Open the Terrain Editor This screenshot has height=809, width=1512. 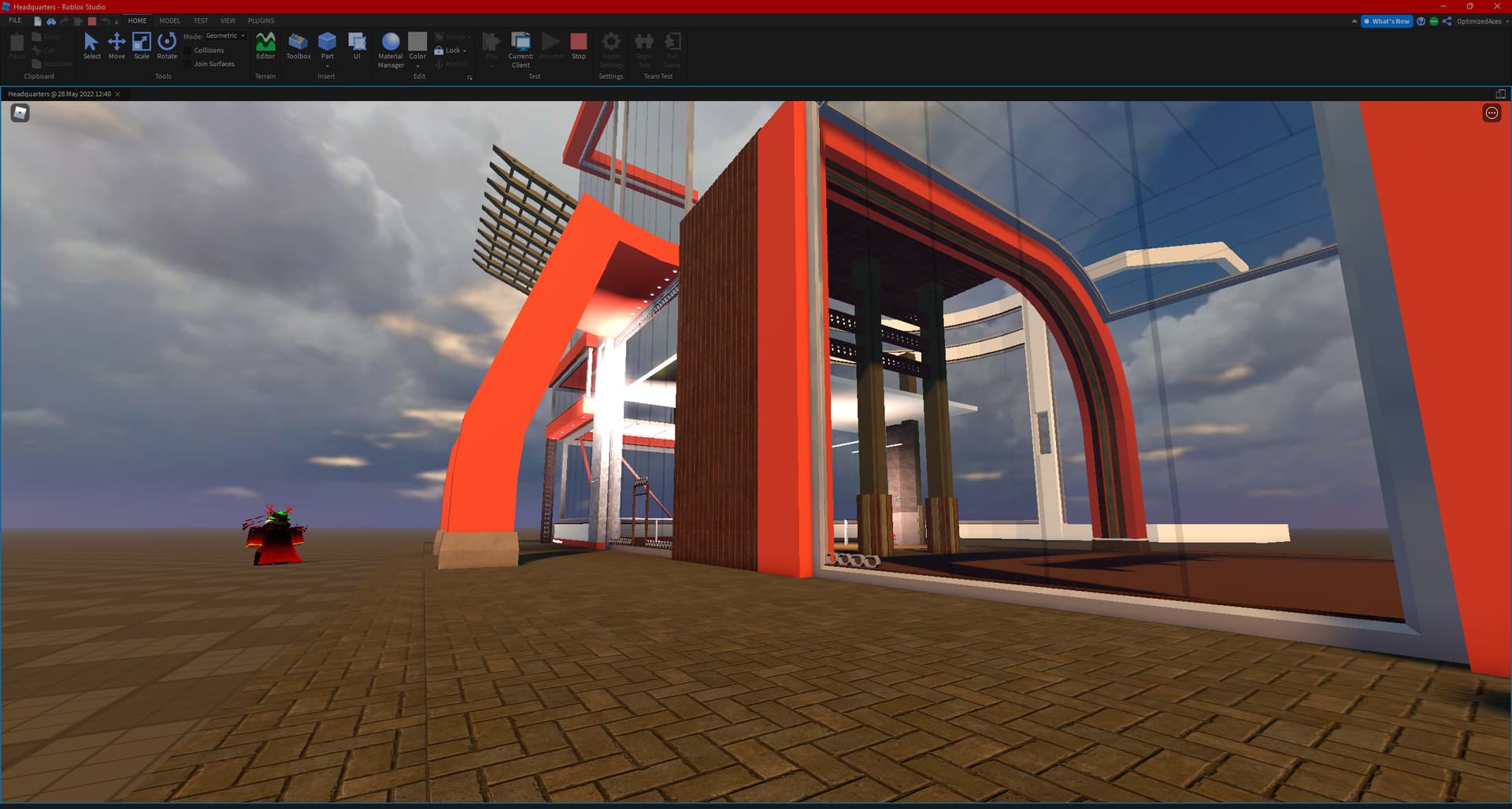point(265,47)
